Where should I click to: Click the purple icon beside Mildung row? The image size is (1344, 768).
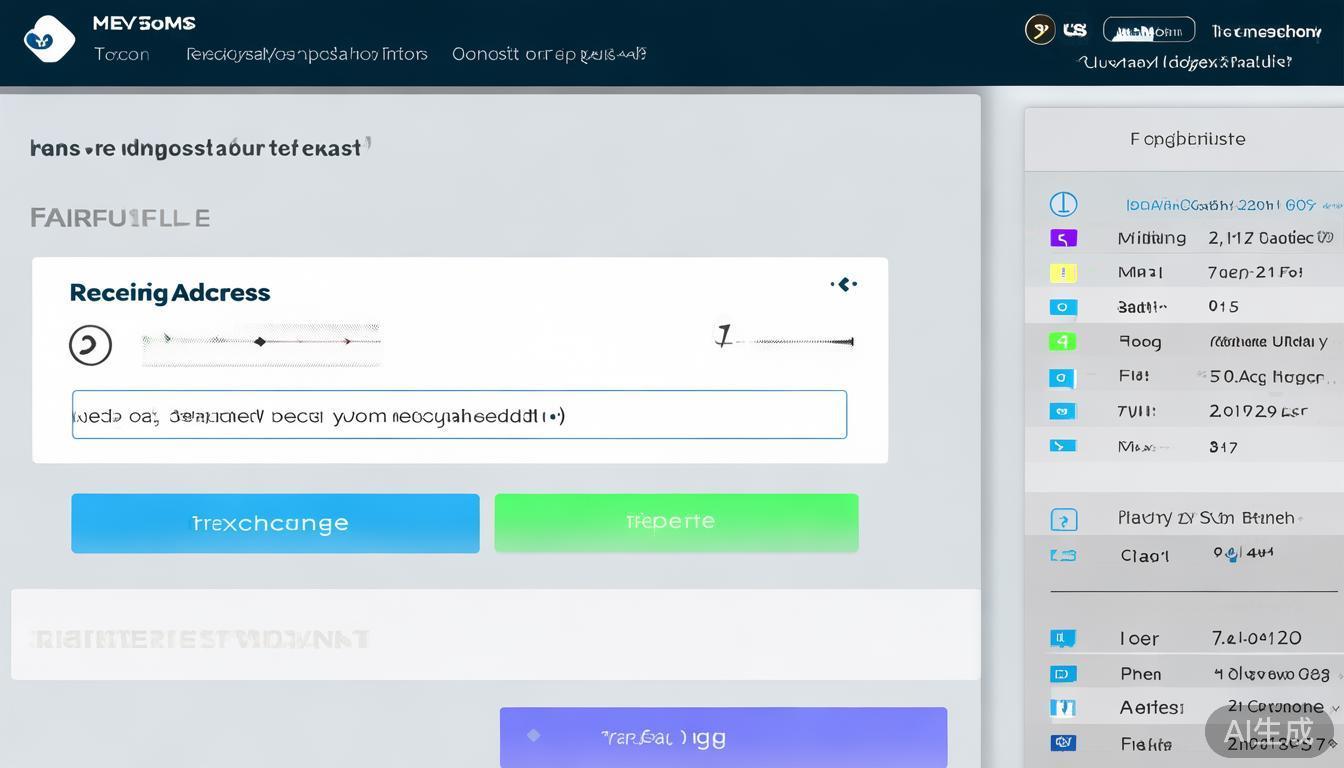[x=1063, y=238]
